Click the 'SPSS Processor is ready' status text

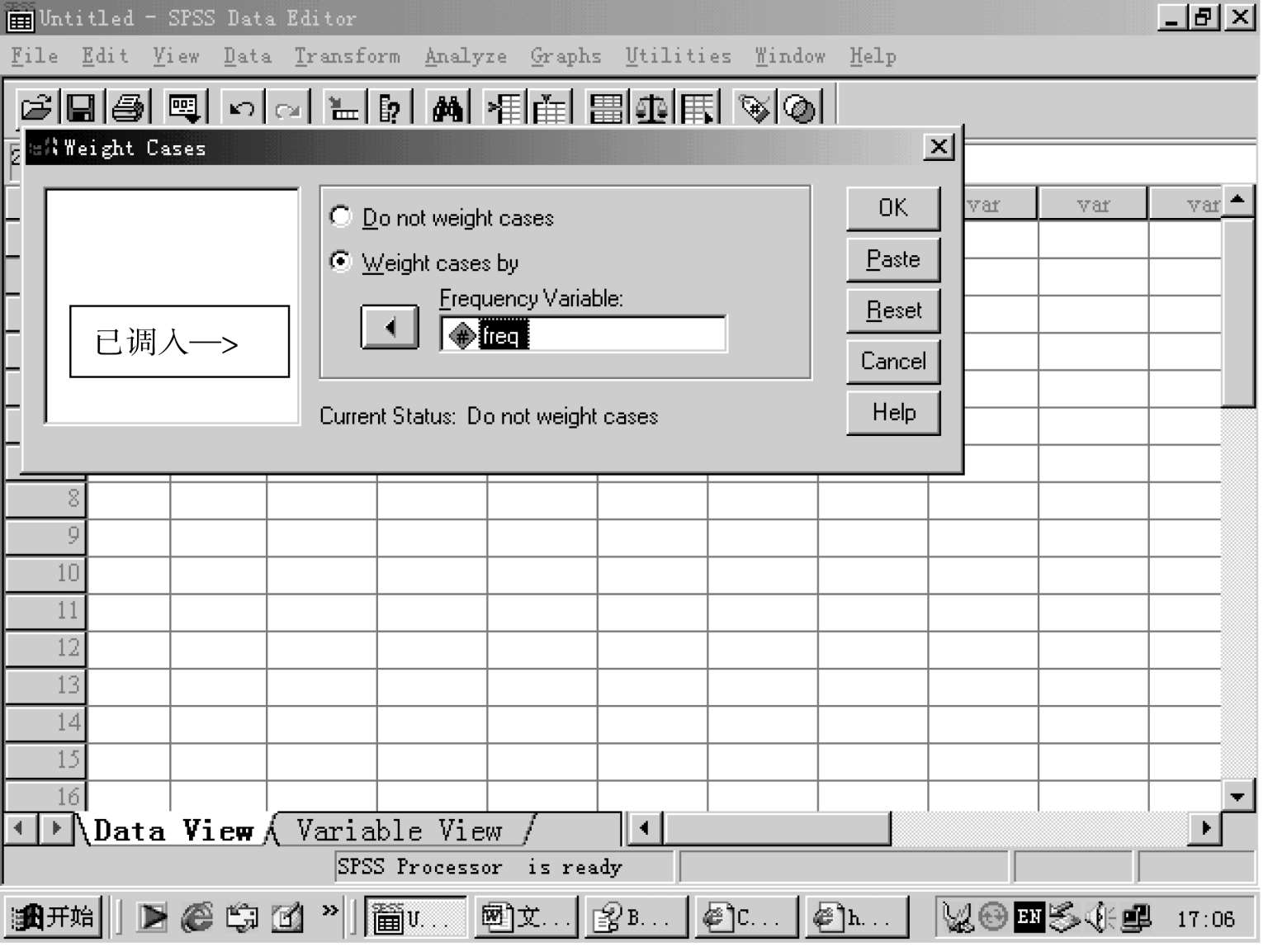click(x=480, y=867)
